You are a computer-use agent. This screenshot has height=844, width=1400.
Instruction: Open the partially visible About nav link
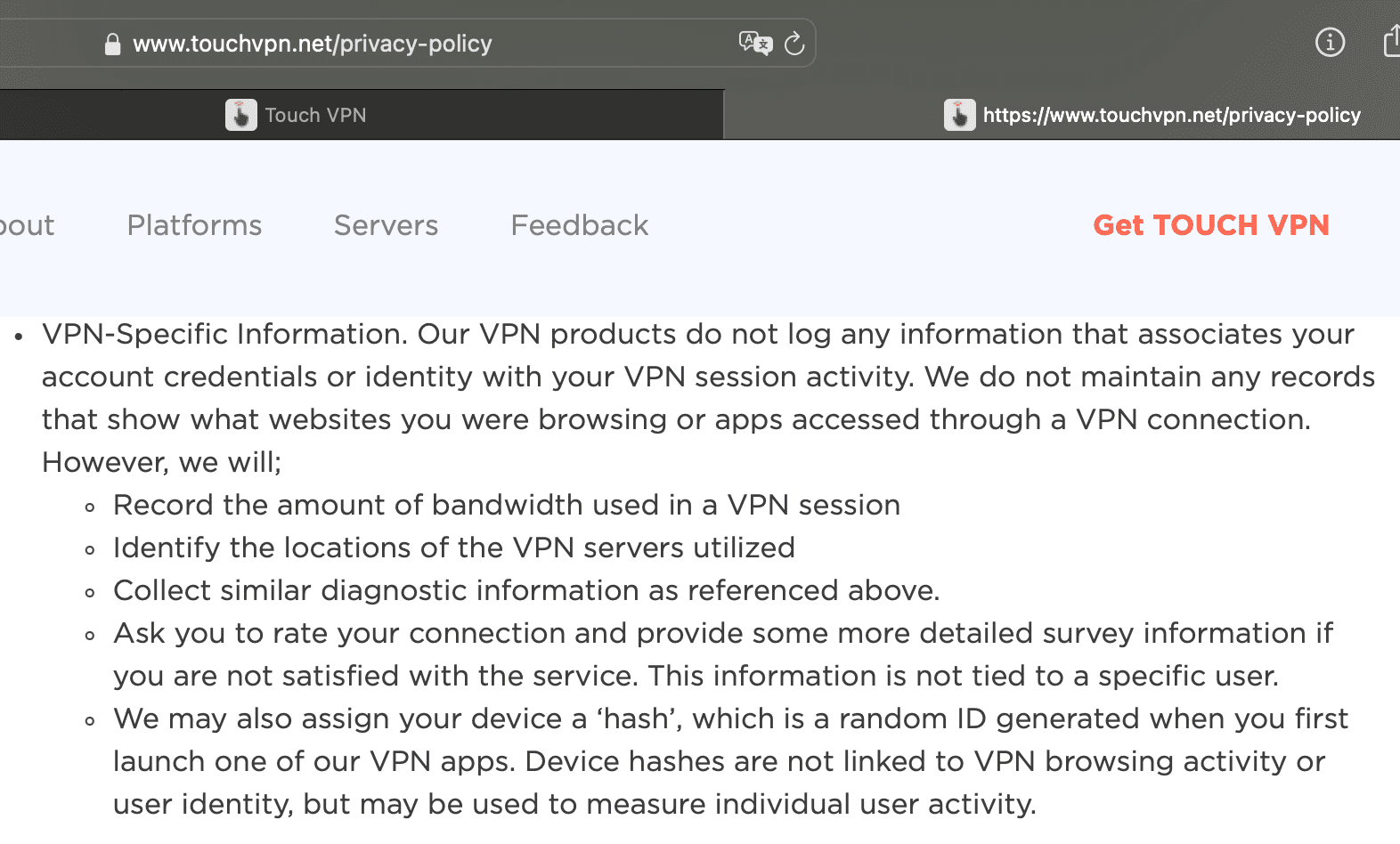click(27, 225)
